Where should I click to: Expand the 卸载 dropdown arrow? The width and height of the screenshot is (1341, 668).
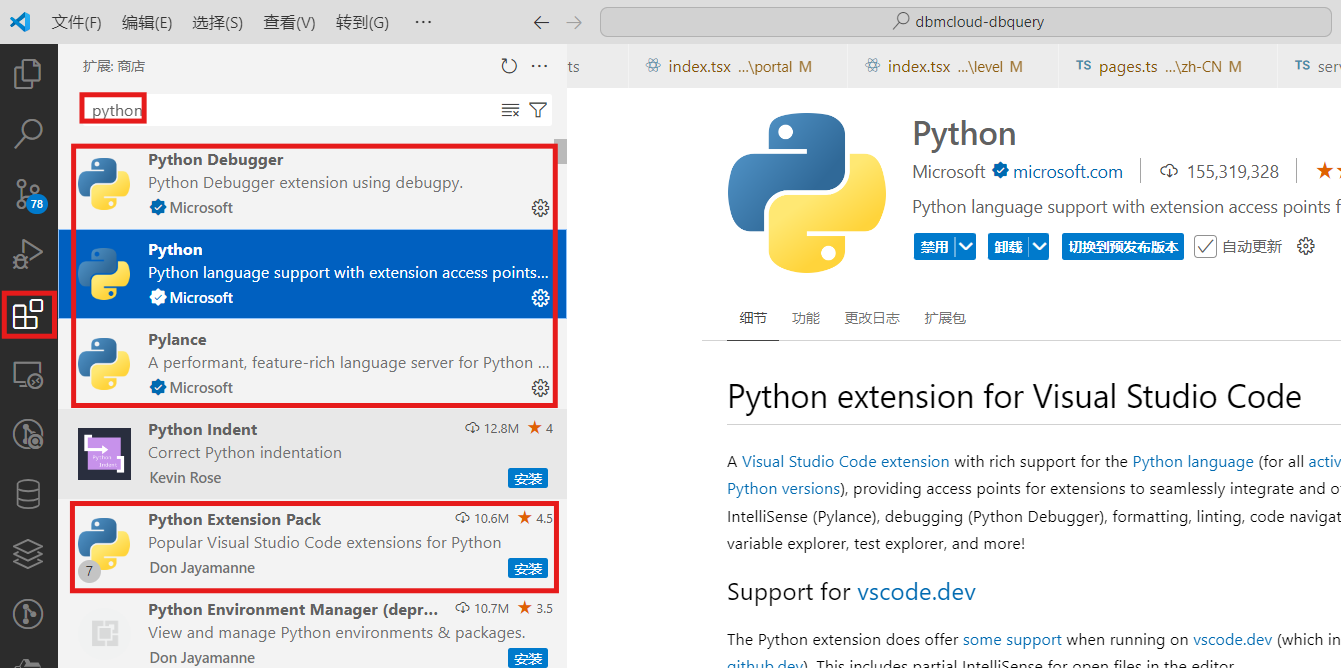(x=1039, y=246)
